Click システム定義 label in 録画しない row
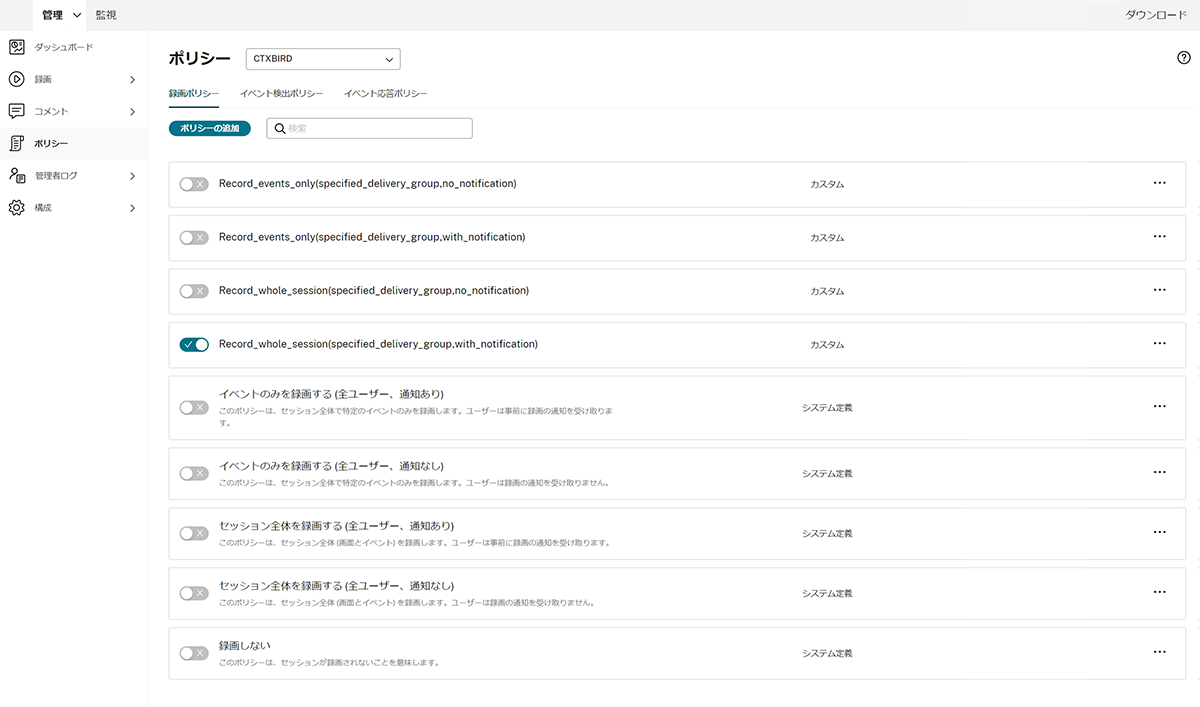The image size is (1200, 707). click(827, 653)
